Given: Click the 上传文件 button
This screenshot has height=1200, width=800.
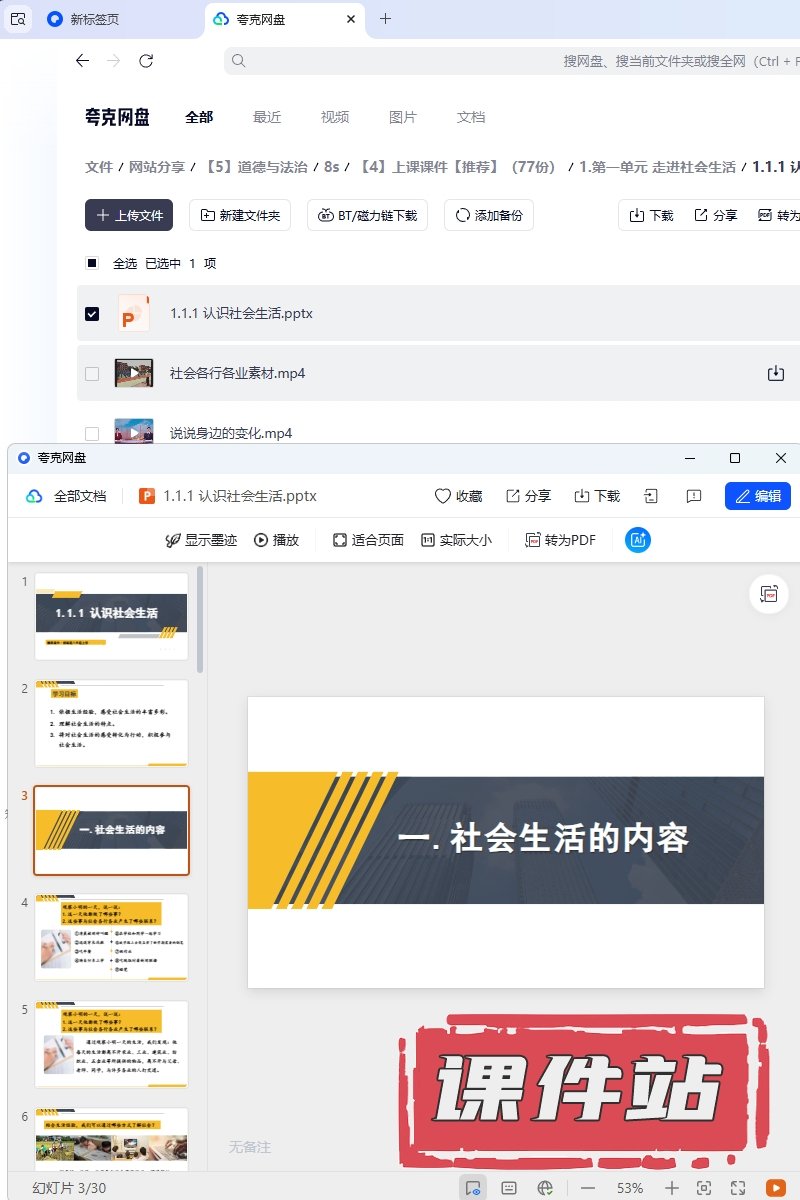Looking at the screenshot, I should (129, 215).
